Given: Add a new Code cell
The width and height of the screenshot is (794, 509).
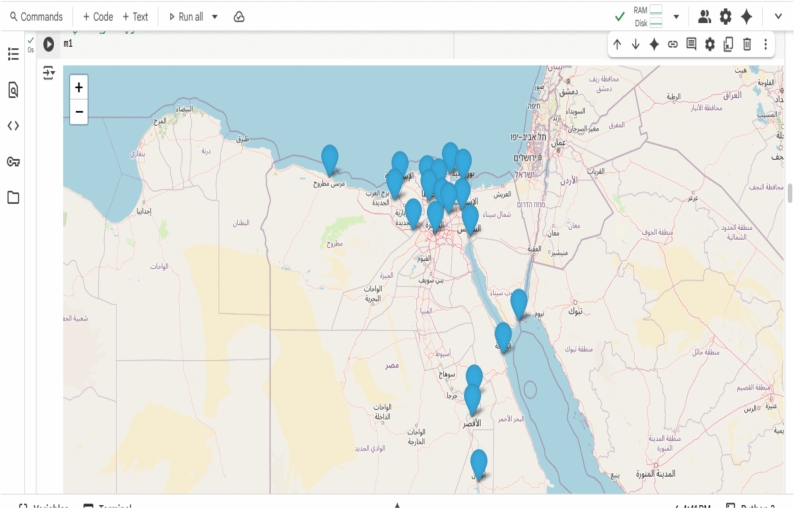Looking at the screenshot, I should pyautogui.click(x=98, y=17).
